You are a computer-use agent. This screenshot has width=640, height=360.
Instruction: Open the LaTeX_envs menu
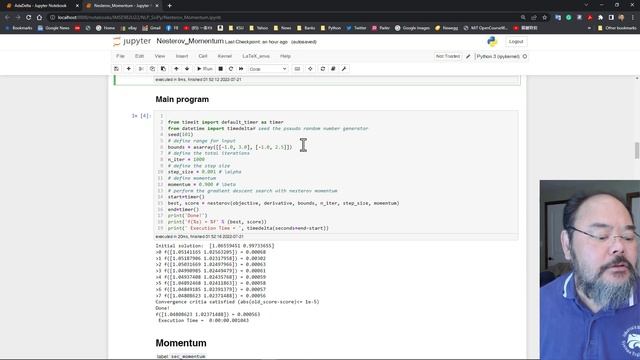pyautogui.click(x=256, y=56)
